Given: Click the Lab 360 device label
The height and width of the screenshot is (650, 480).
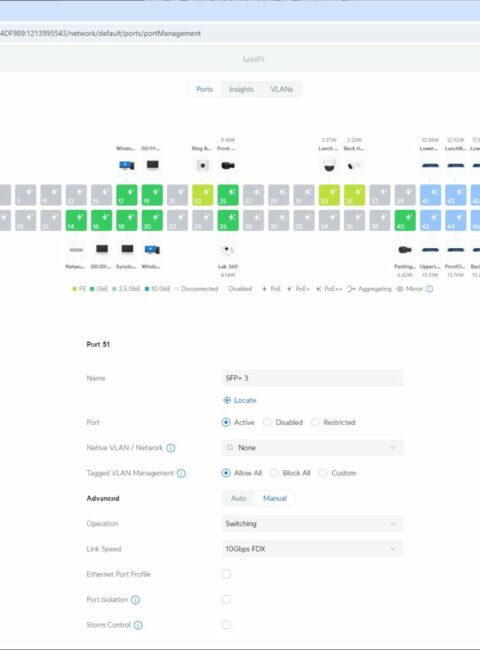Looking at the screenshot, I should pos(228,267).
